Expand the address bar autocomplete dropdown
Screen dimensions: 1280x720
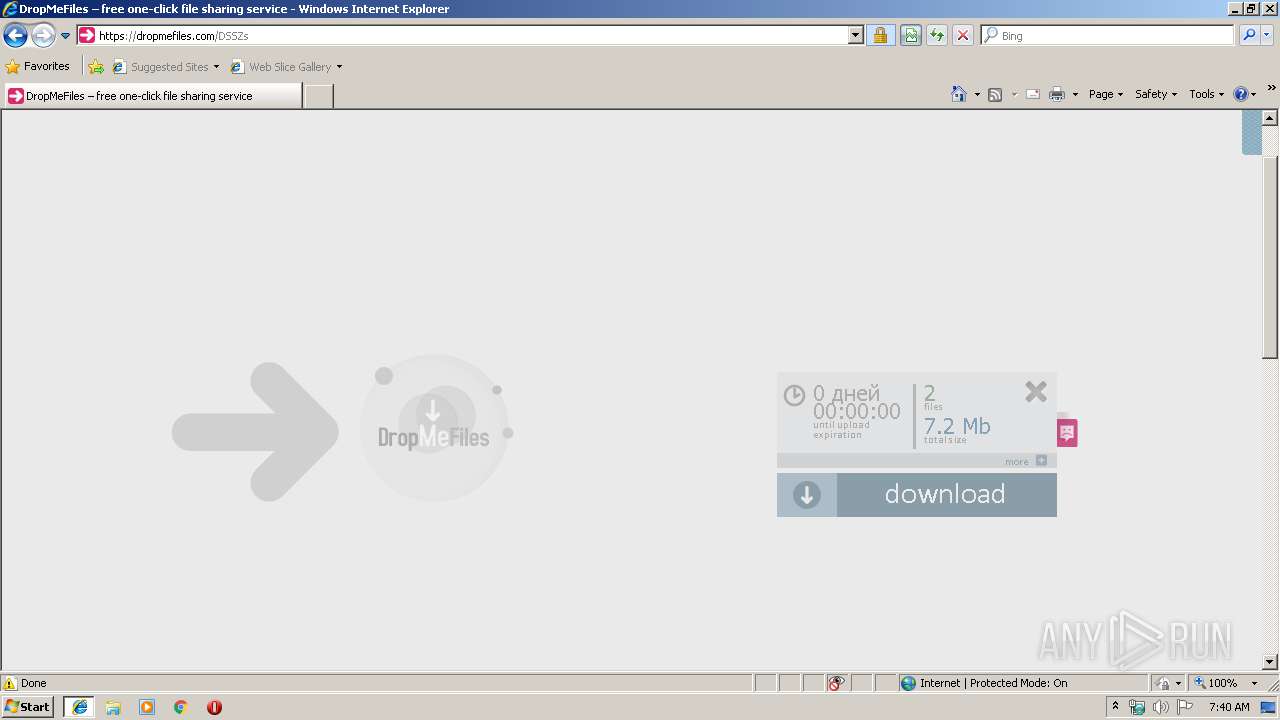coord(856,35)
